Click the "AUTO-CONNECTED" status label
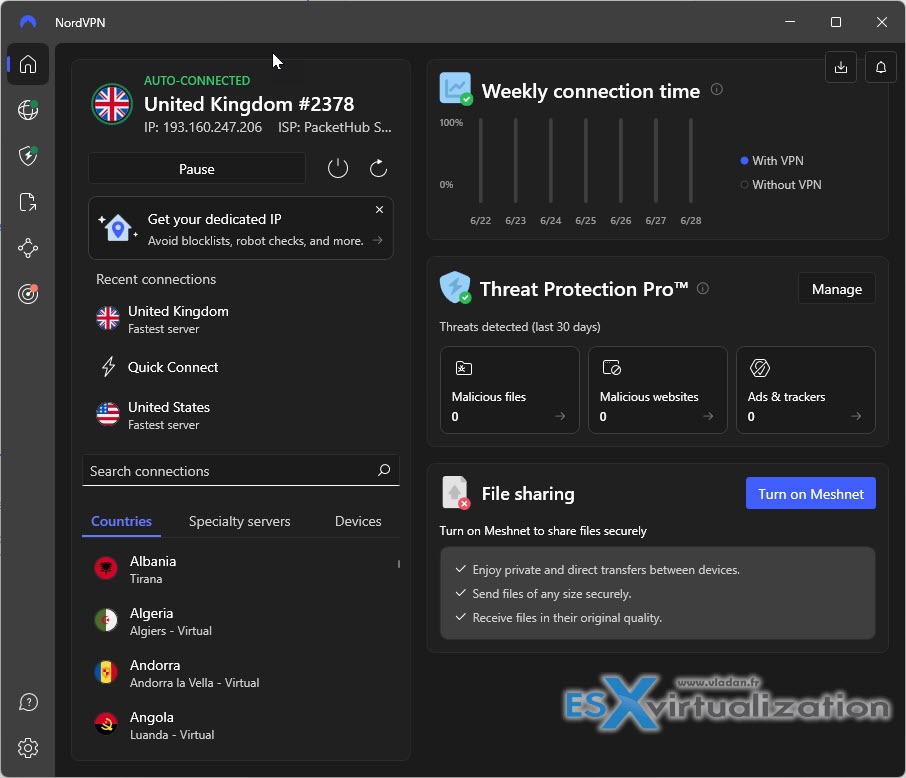Screen dimensions: 906x778 (197, 80)
